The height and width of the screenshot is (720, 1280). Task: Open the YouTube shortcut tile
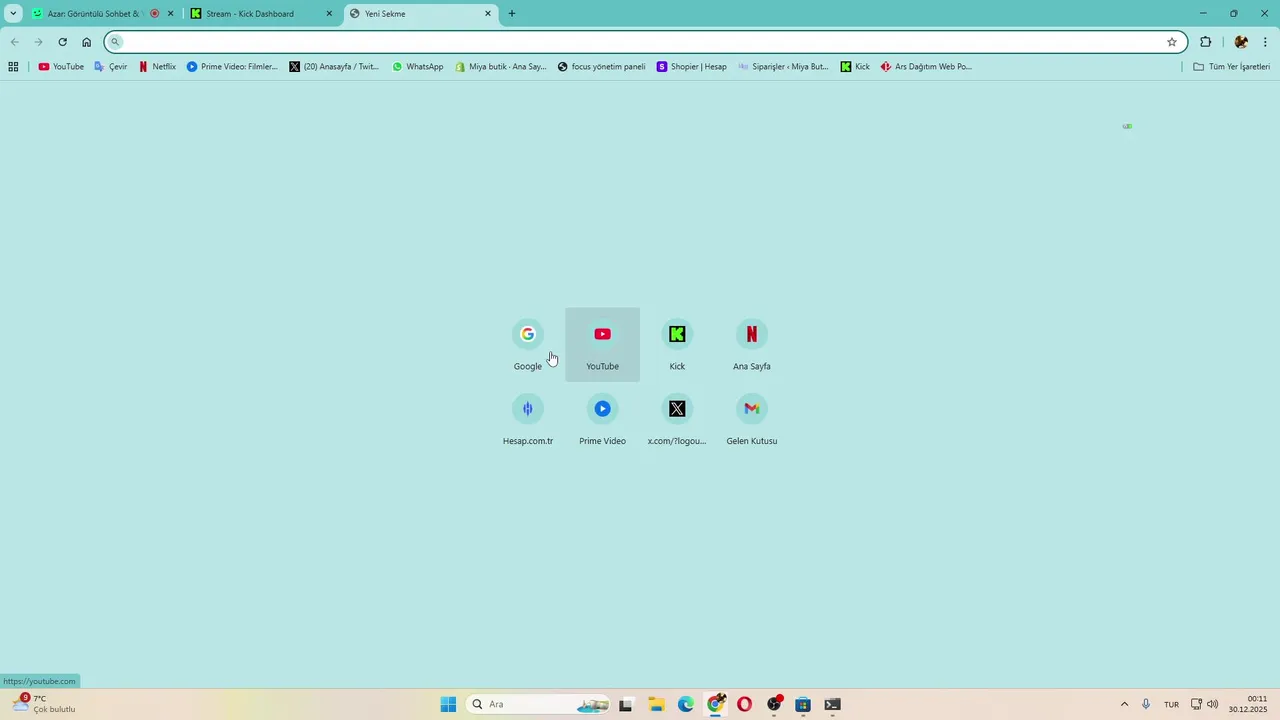[602, 345]
